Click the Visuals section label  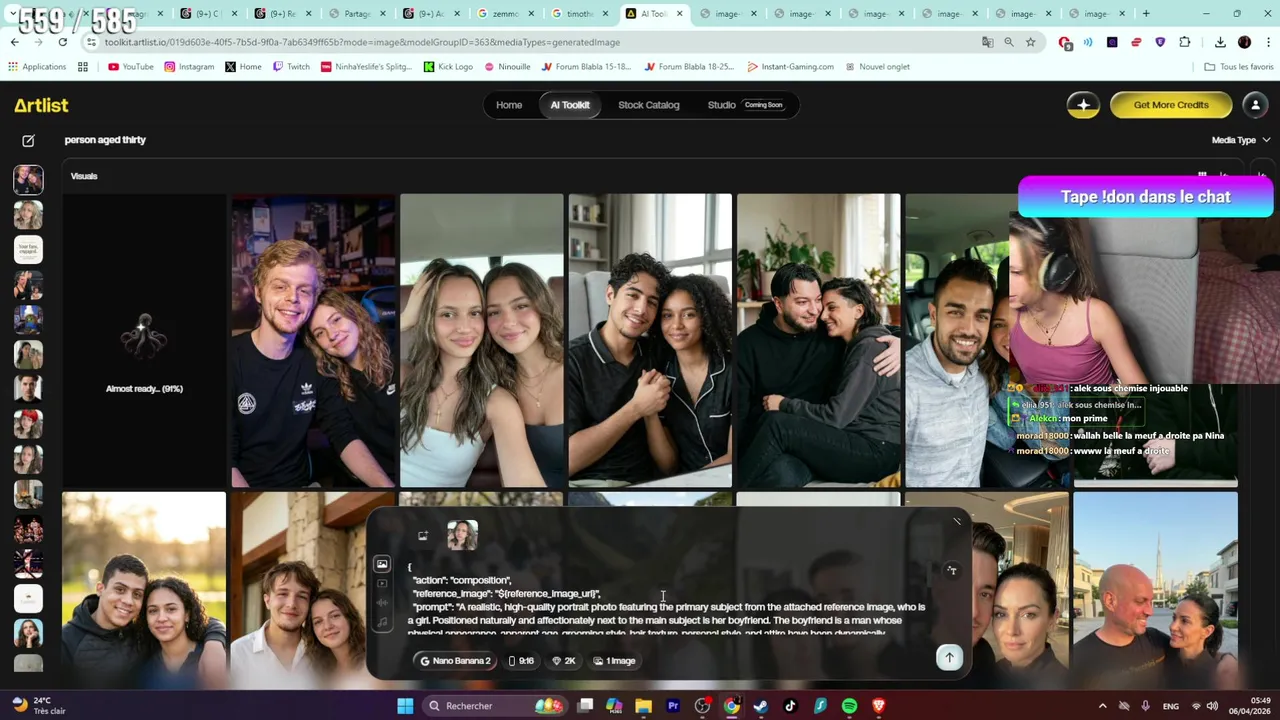84,176
